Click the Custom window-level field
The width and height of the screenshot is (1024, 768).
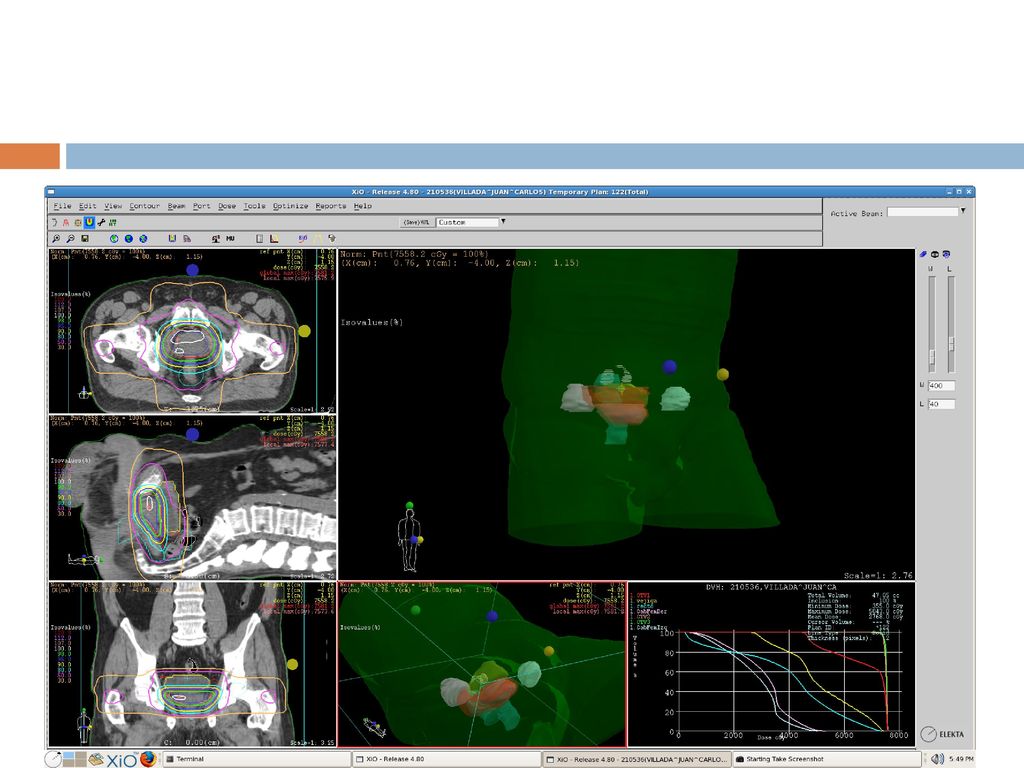pyautogui.click(x=467, y=223)
